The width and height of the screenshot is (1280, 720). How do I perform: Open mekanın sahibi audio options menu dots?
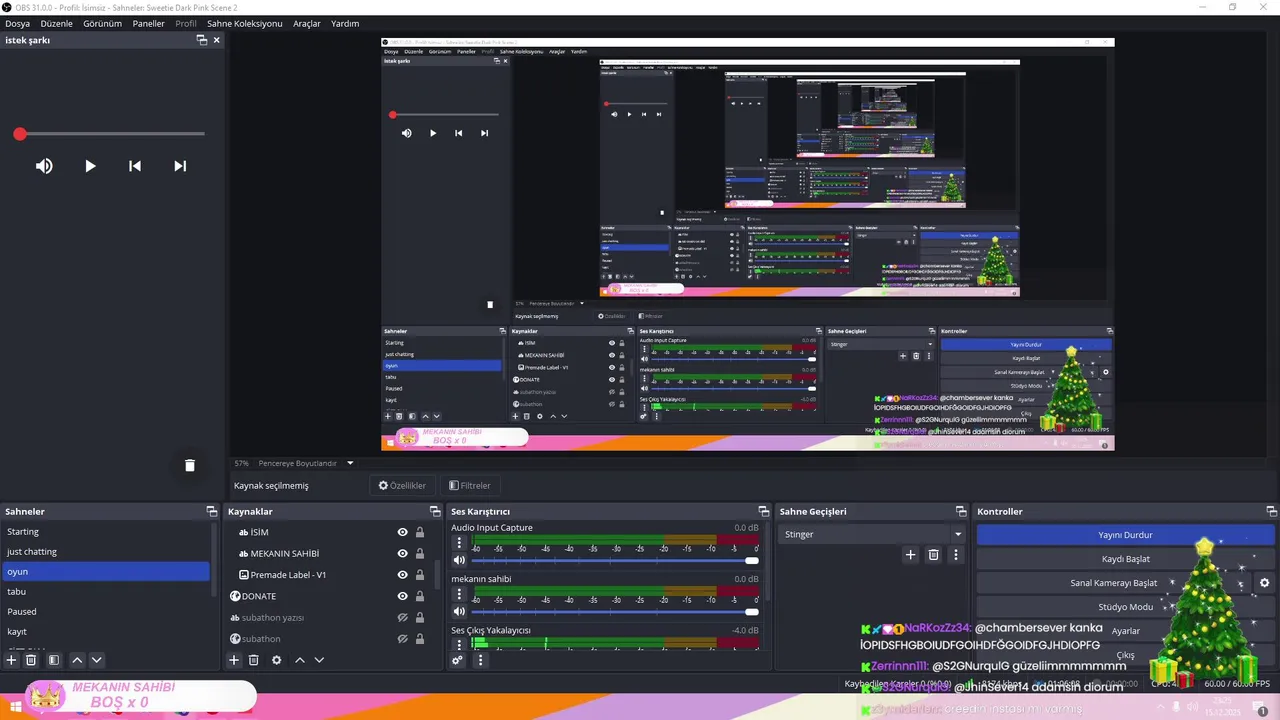[459, 595]
